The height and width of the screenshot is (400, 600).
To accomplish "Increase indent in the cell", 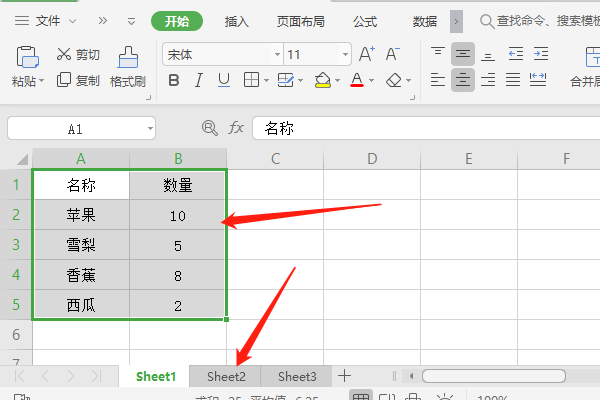I will tap(541, 54).
